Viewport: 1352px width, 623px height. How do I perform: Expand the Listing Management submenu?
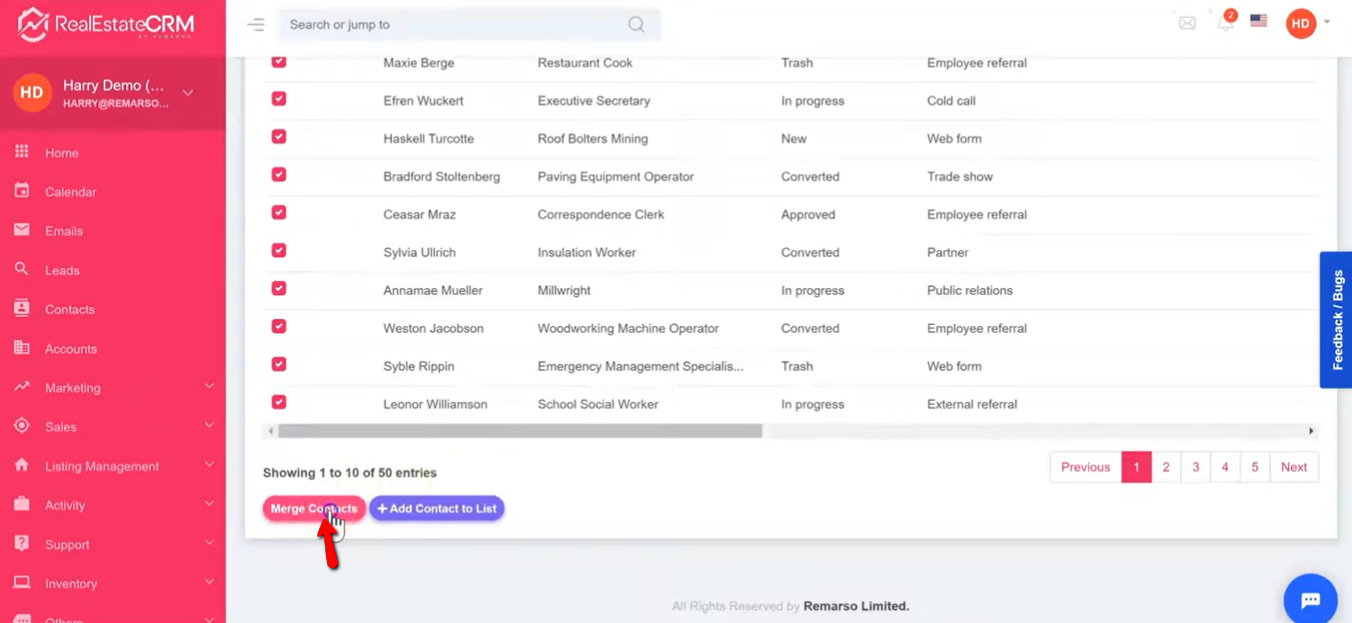(209, 465)
